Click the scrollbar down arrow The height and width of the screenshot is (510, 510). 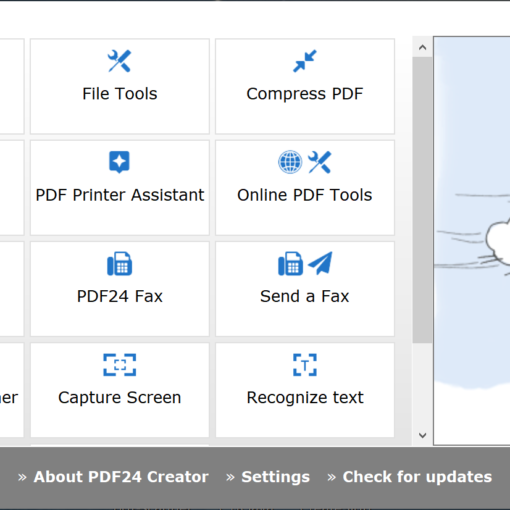tap(422, 435)
